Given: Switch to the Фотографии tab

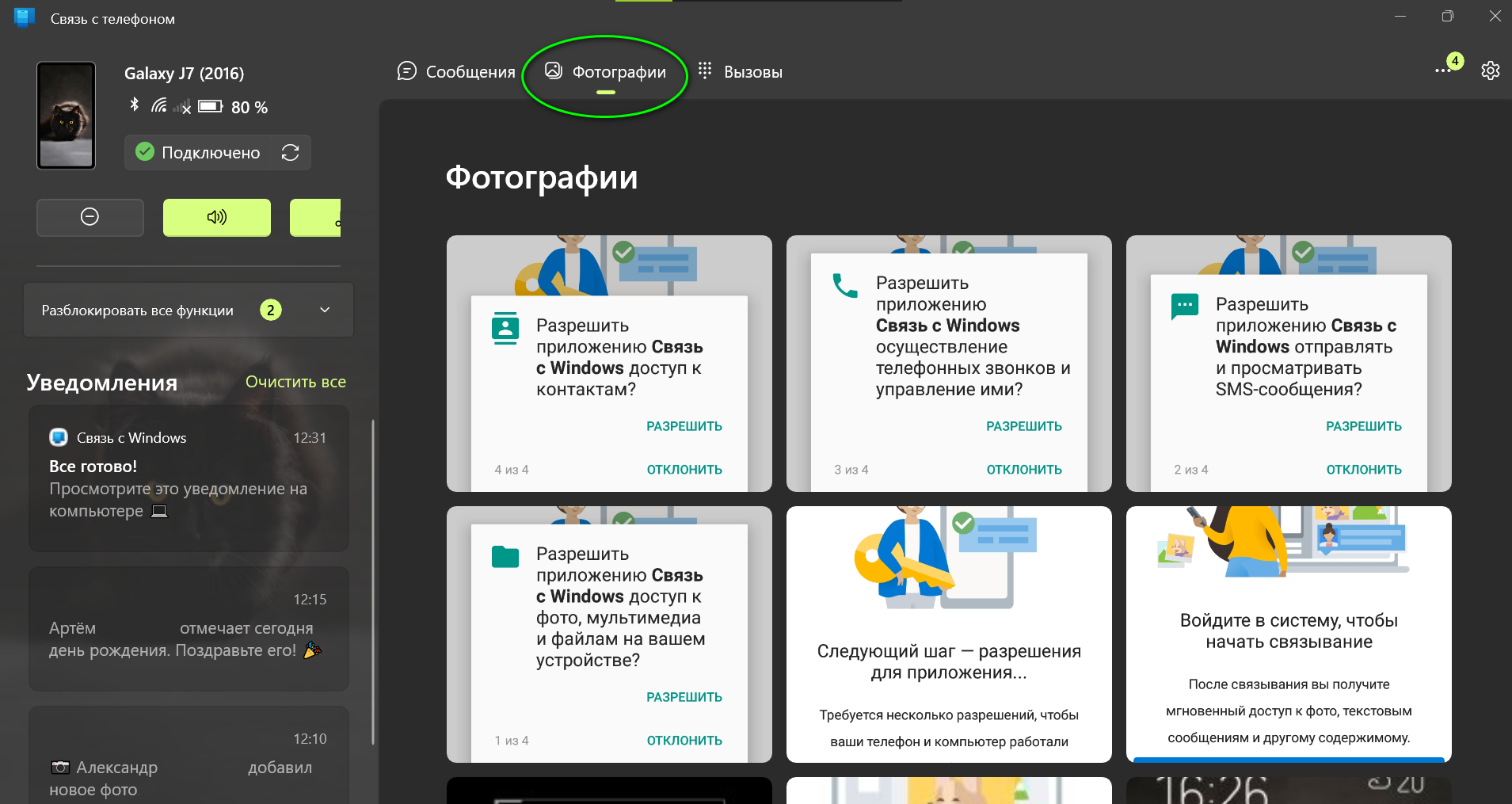Looking at the screenshot, I should [606, 72].
